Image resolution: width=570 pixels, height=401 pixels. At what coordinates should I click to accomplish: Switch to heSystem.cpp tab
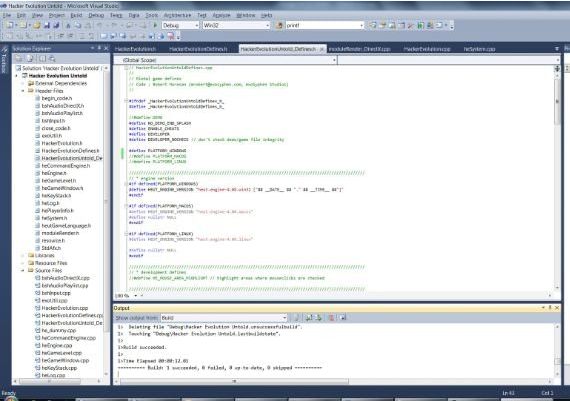pos(479,49)
